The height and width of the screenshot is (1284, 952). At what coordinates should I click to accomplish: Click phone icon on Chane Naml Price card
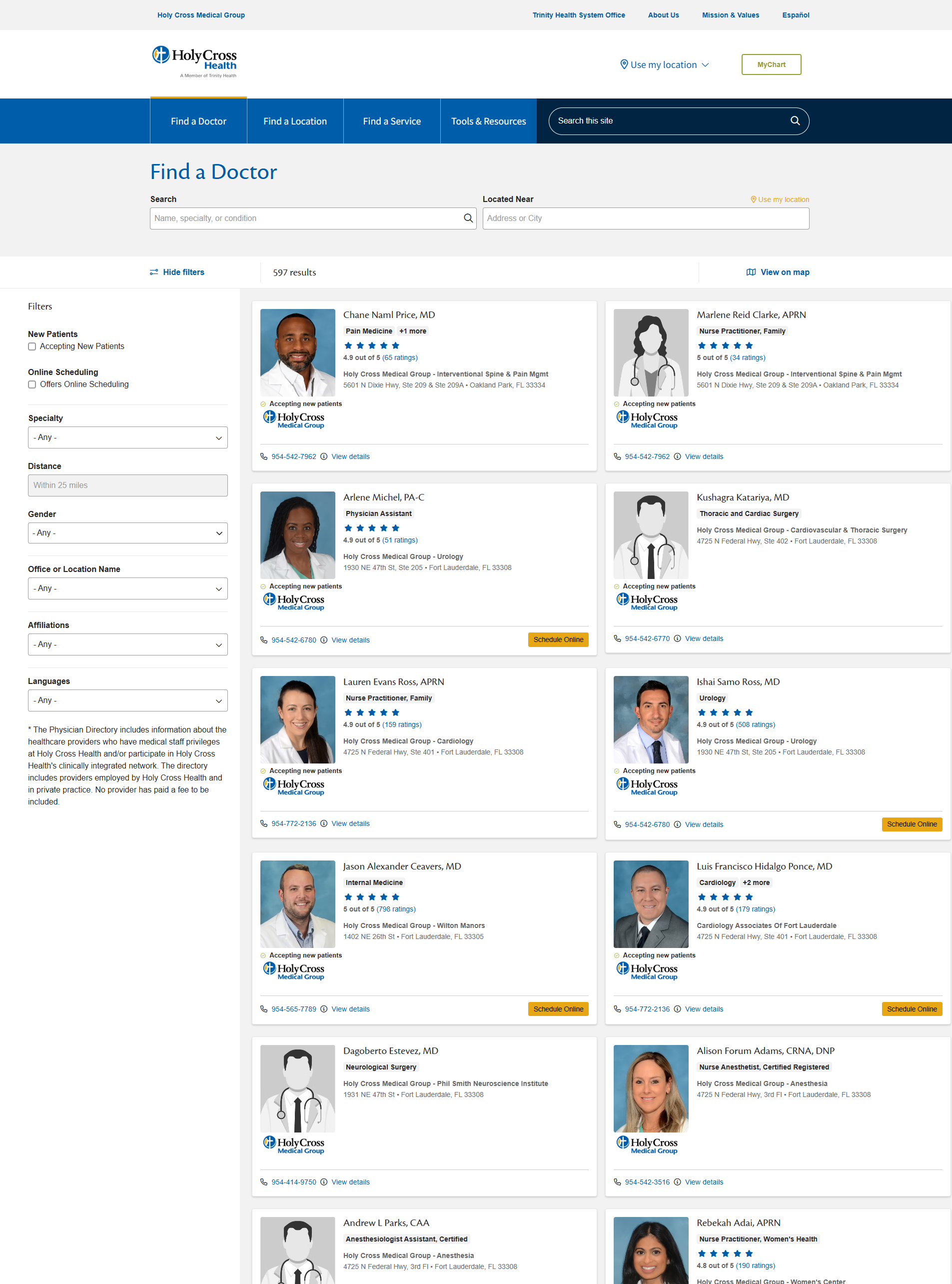(264, 456)
